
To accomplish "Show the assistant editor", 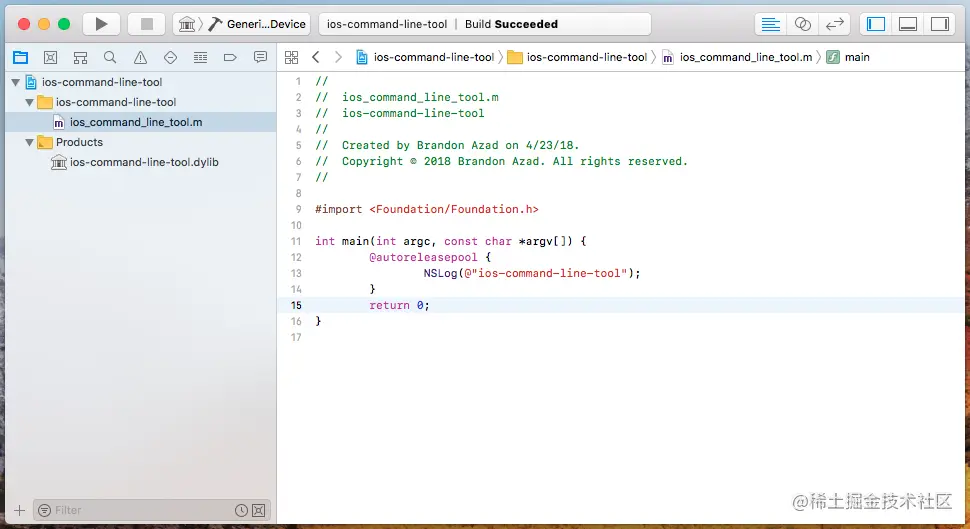I will [x=802, y=24].
